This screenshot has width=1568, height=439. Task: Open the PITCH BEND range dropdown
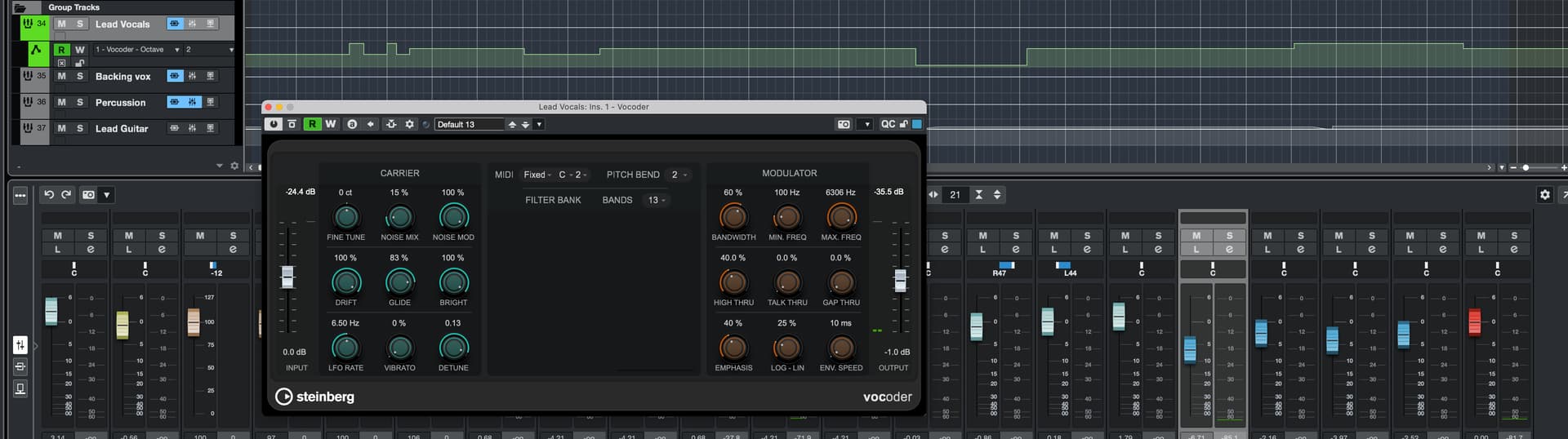tap(679, 175)
